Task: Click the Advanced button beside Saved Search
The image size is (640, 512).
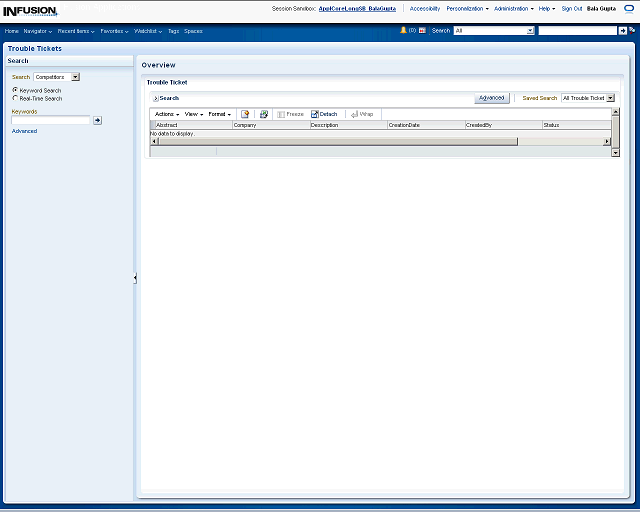Action: click(x=492, y=98)
